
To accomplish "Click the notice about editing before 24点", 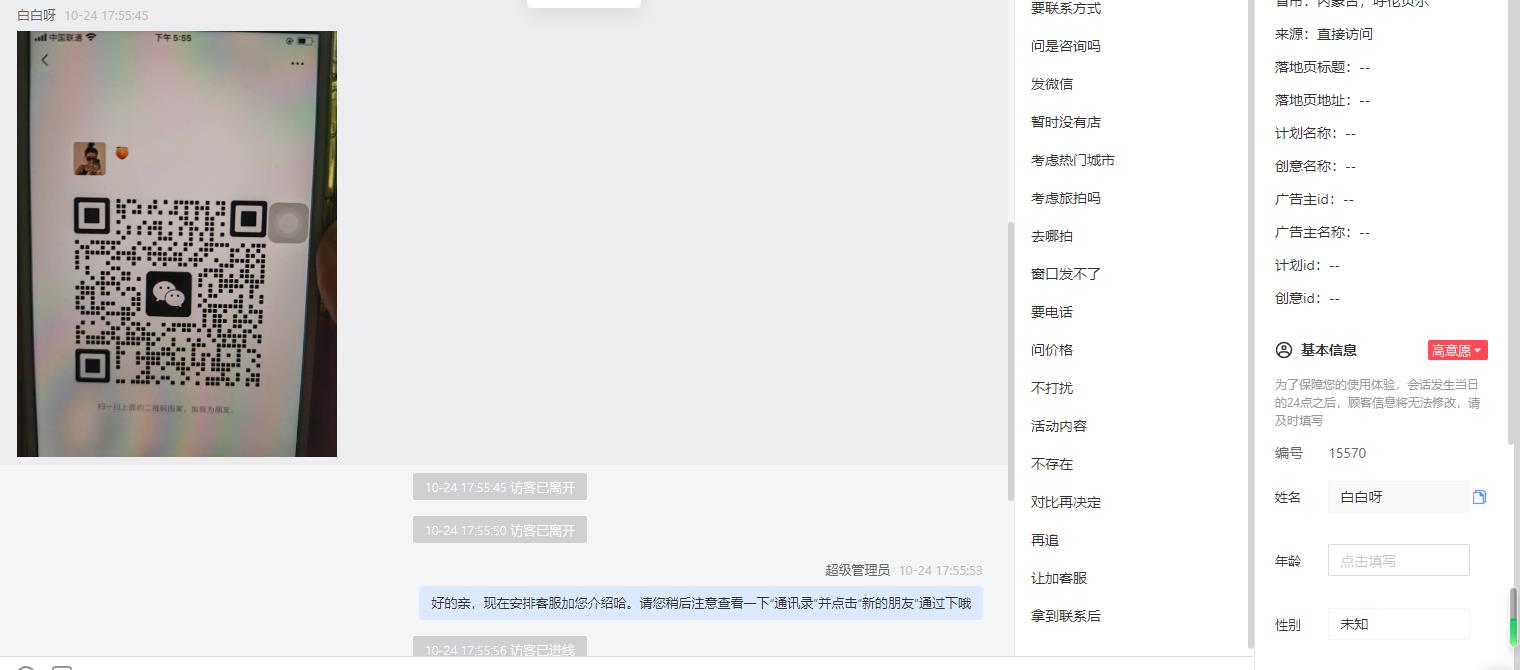I will (x=1377, y=402).
